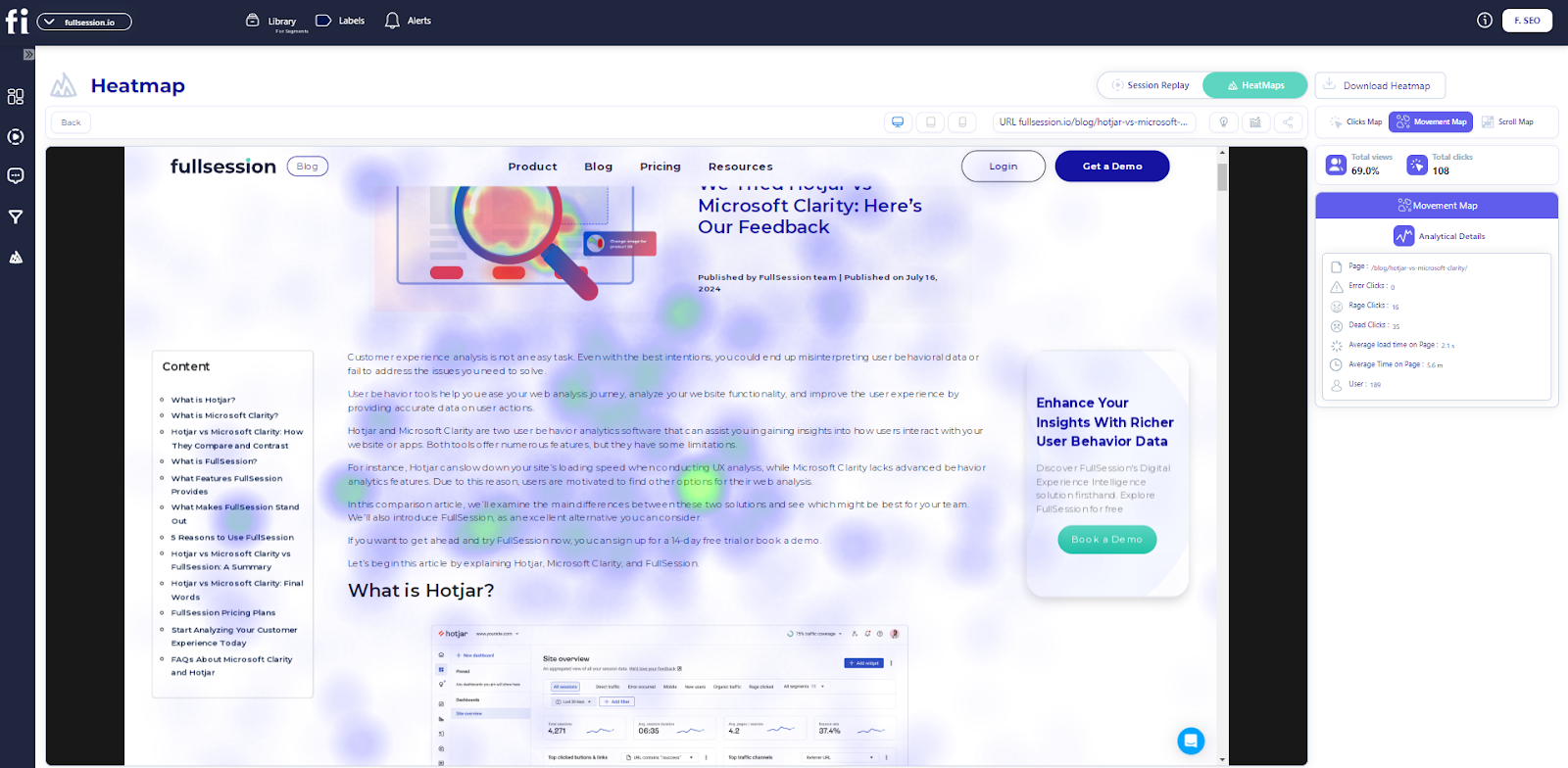Open 'FAQs About Microsoft Clarity and Hotjar' link
The width and height of the screenshot is (1568, 768).
(231, 666)
